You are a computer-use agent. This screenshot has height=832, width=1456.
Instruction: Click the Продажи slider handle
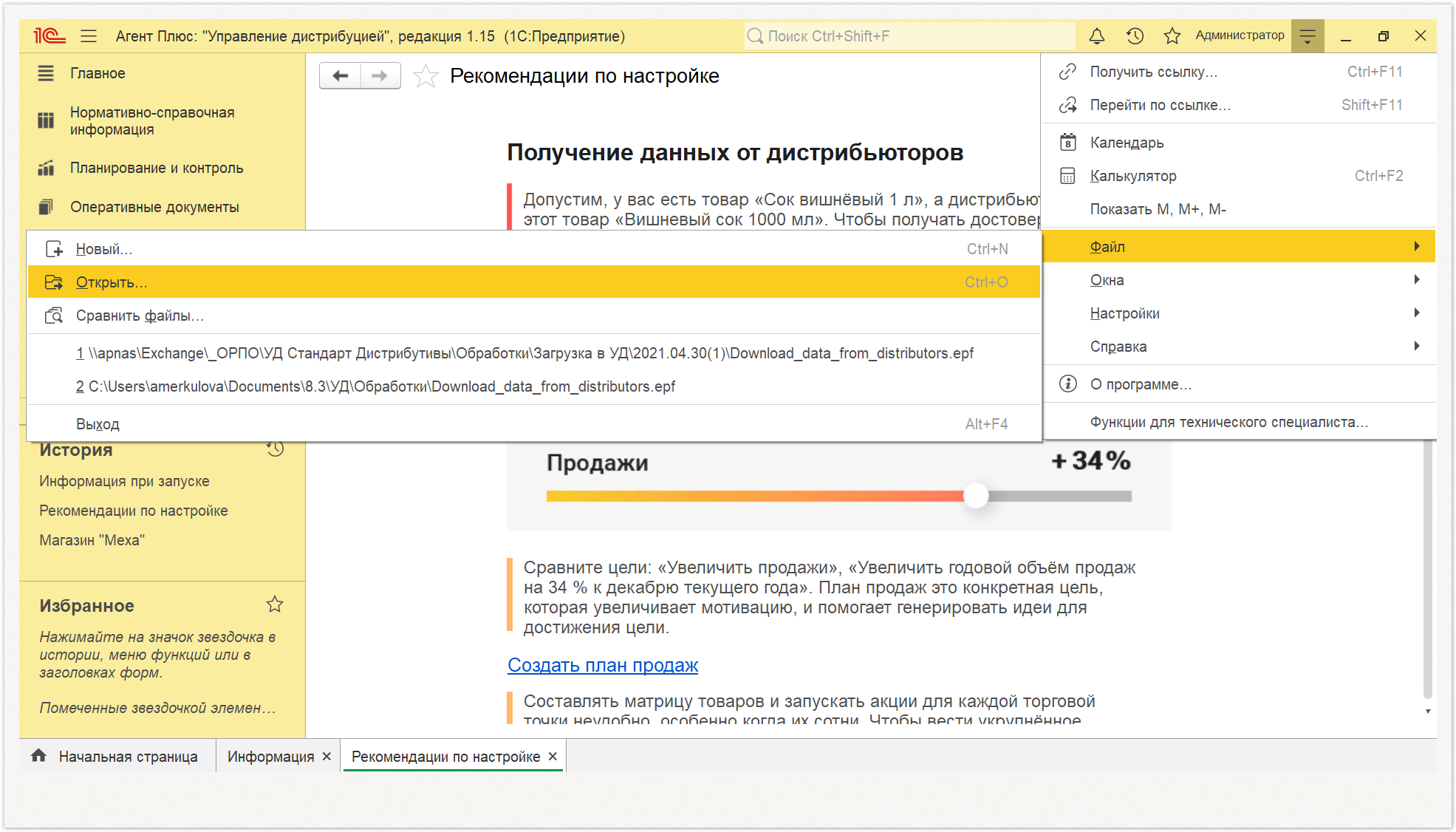pos(976,496)
